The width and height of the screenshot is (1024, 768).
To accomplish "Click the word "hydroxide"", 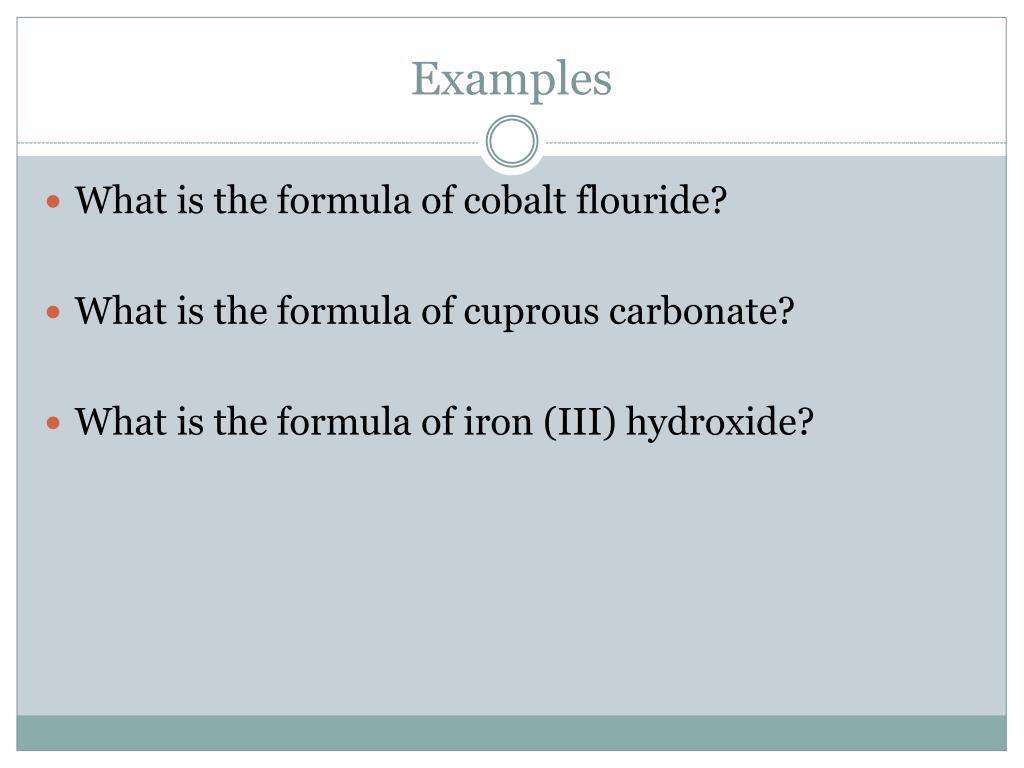I will [x=712, y=423].
